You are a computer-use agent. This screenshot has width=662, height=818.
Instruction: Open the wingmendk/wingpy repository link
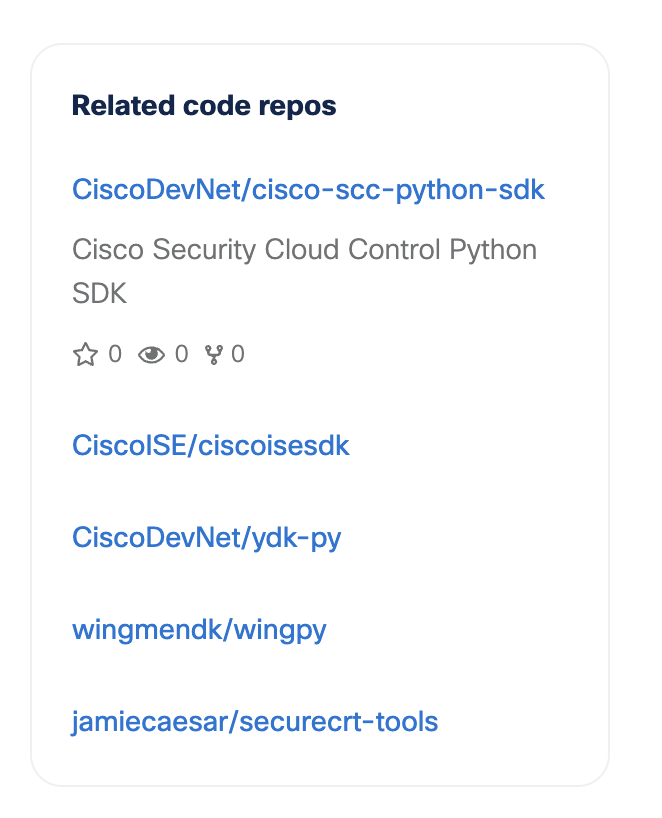click(x=199, y=629)
